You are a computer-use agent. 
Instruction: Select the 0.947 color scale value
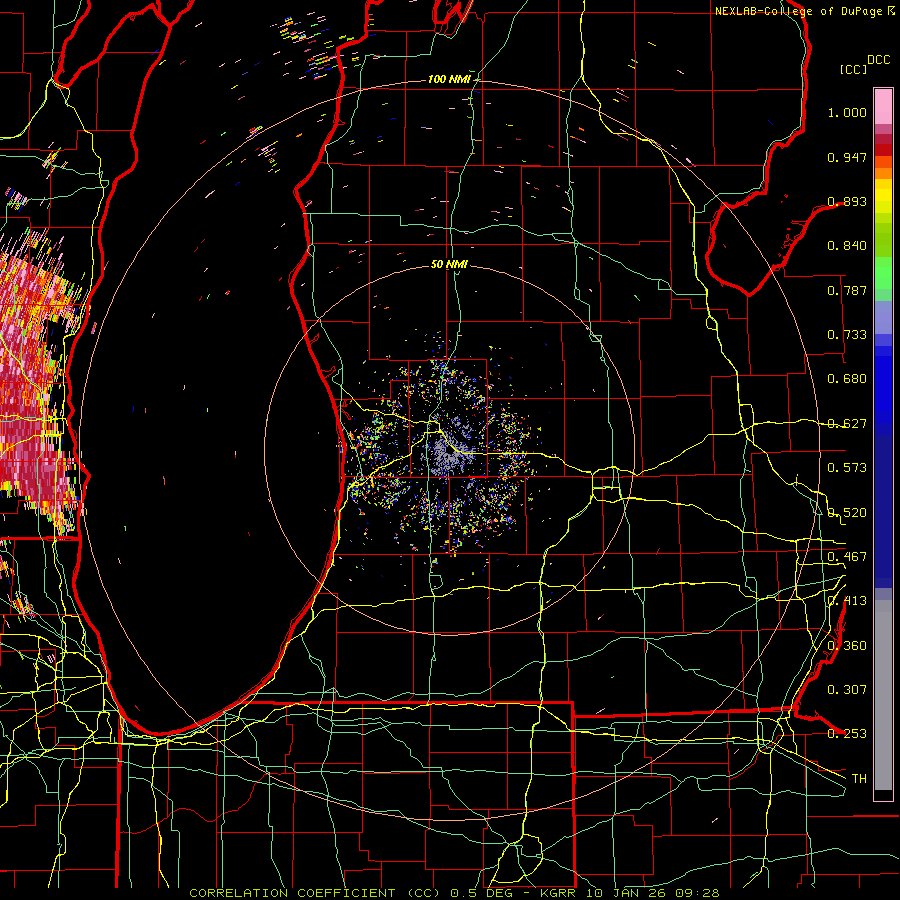point(847,157)
